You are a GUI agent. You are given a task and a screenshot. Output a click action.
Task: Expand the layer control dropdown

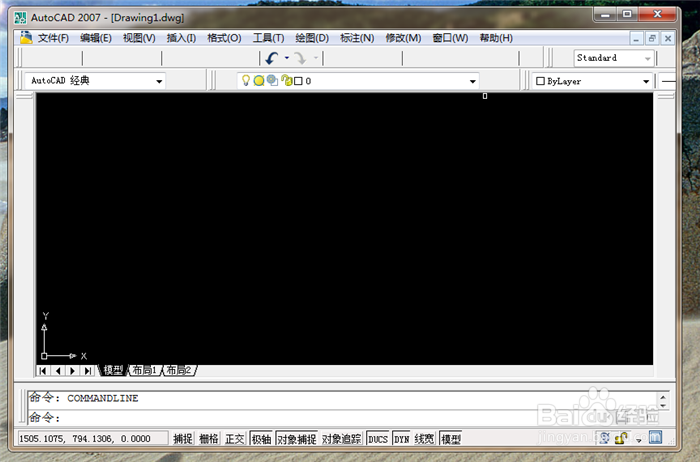[472, 81]
